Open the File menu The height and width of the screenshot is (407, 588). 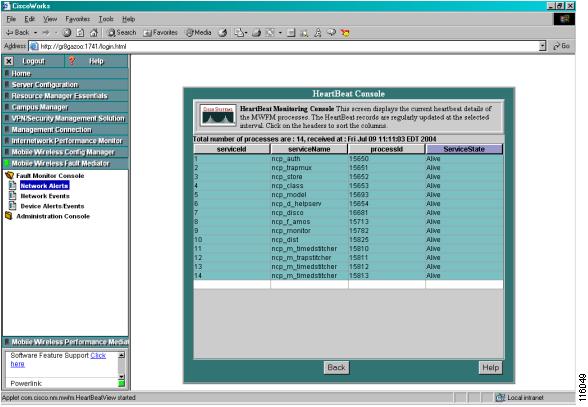point(11,19)
